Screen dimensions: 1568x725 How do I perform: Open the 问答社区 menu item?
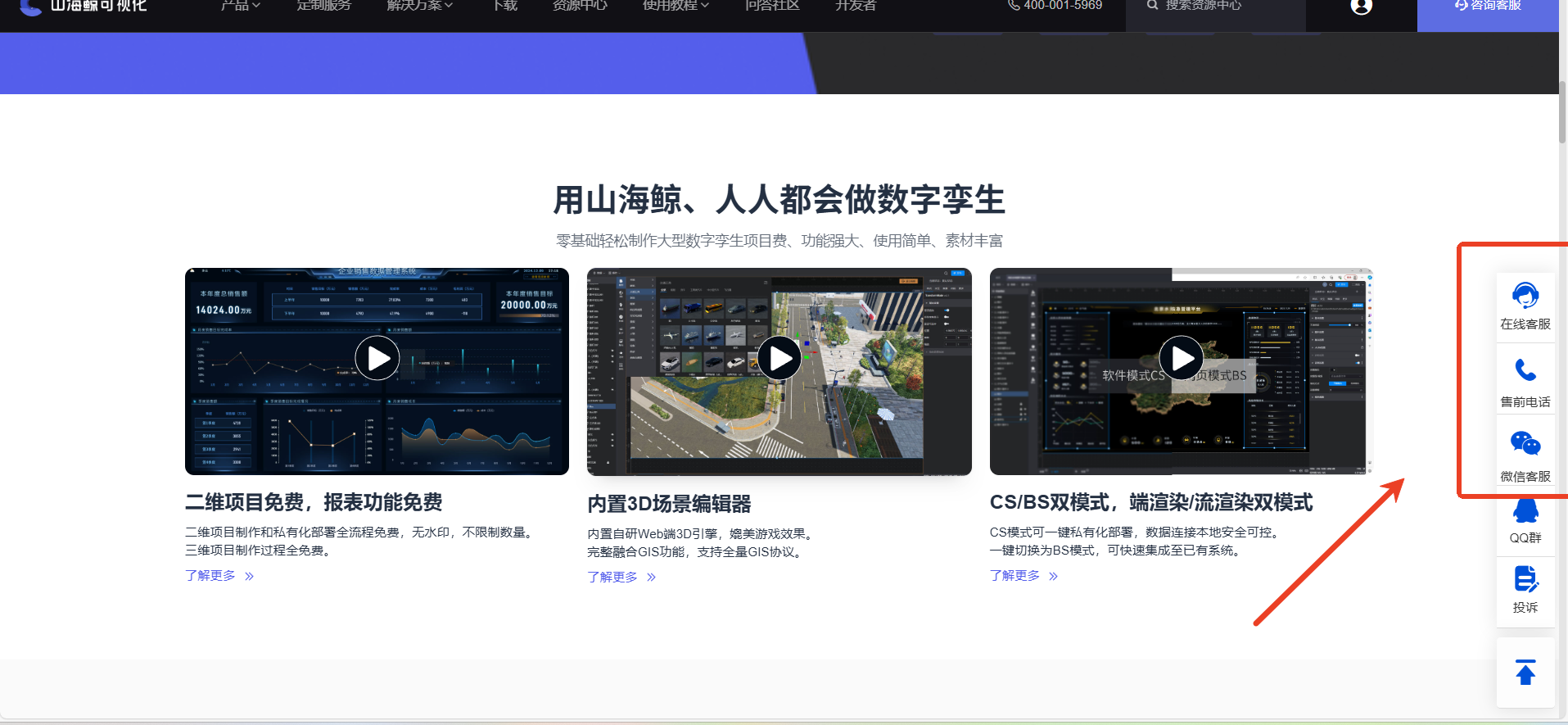pyautogui.click(x=772, y=6)
